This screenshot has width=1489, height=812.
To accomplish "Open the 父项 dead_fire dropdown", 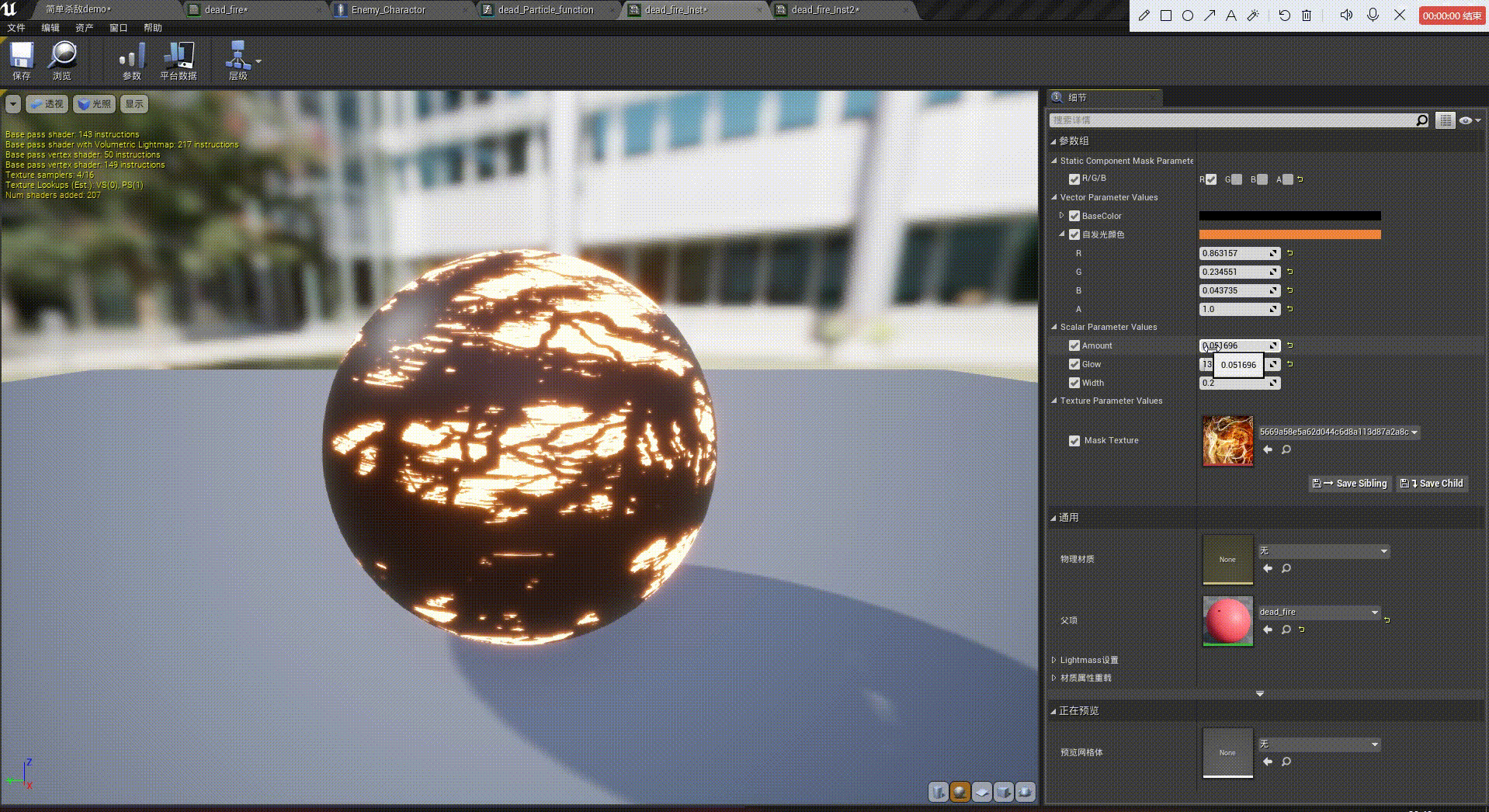I will tap(1320, 612).
